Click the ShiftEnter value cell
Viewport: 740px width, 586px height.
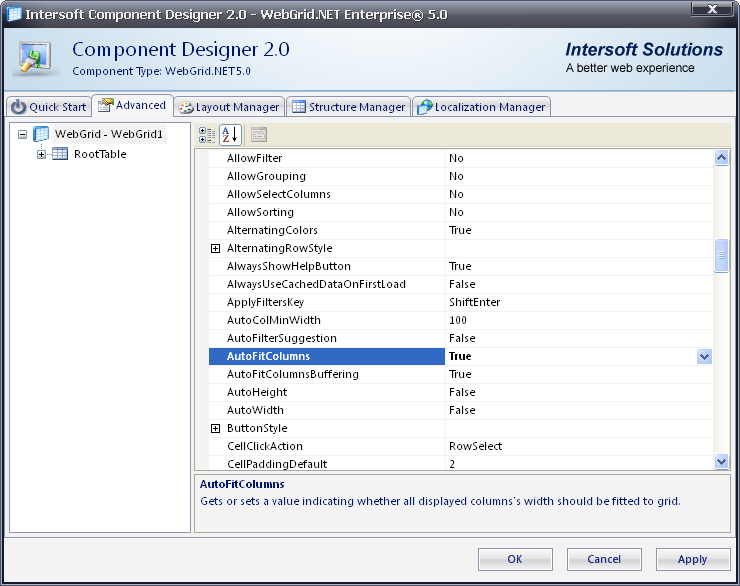point(579,302)
